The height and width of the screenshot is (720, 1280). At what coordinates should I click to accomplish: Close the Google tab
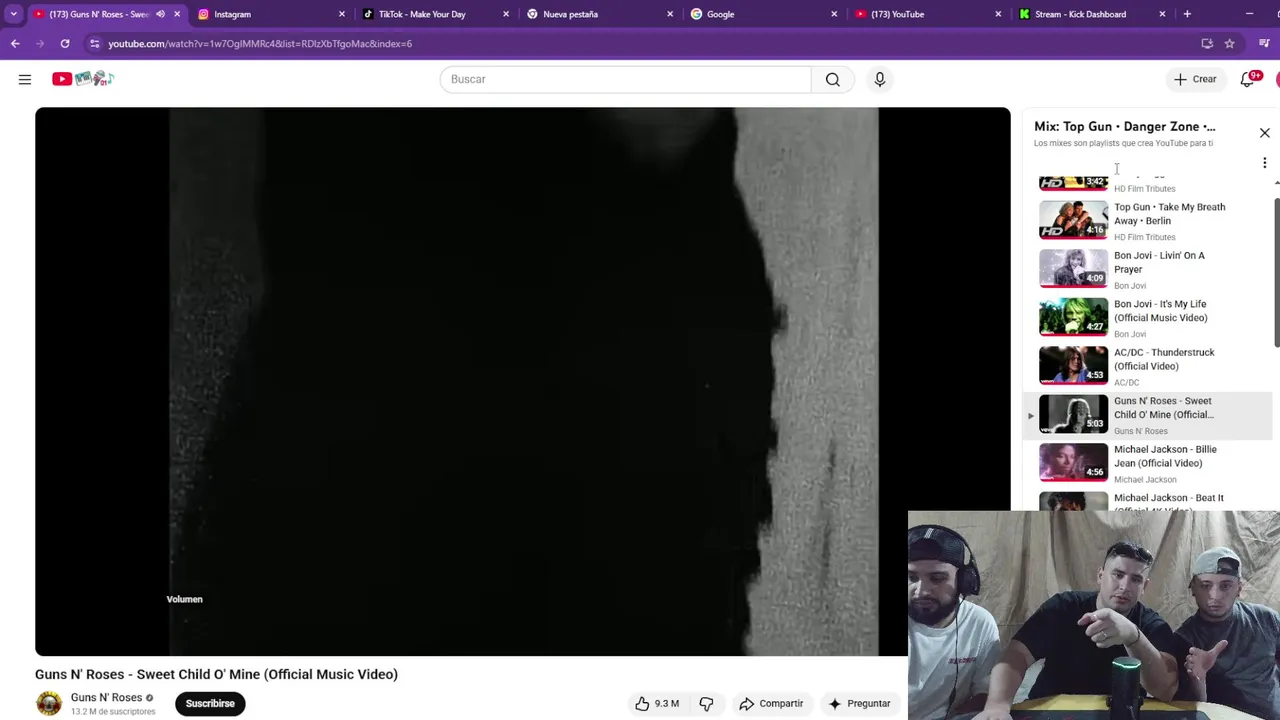coord(834,14)
